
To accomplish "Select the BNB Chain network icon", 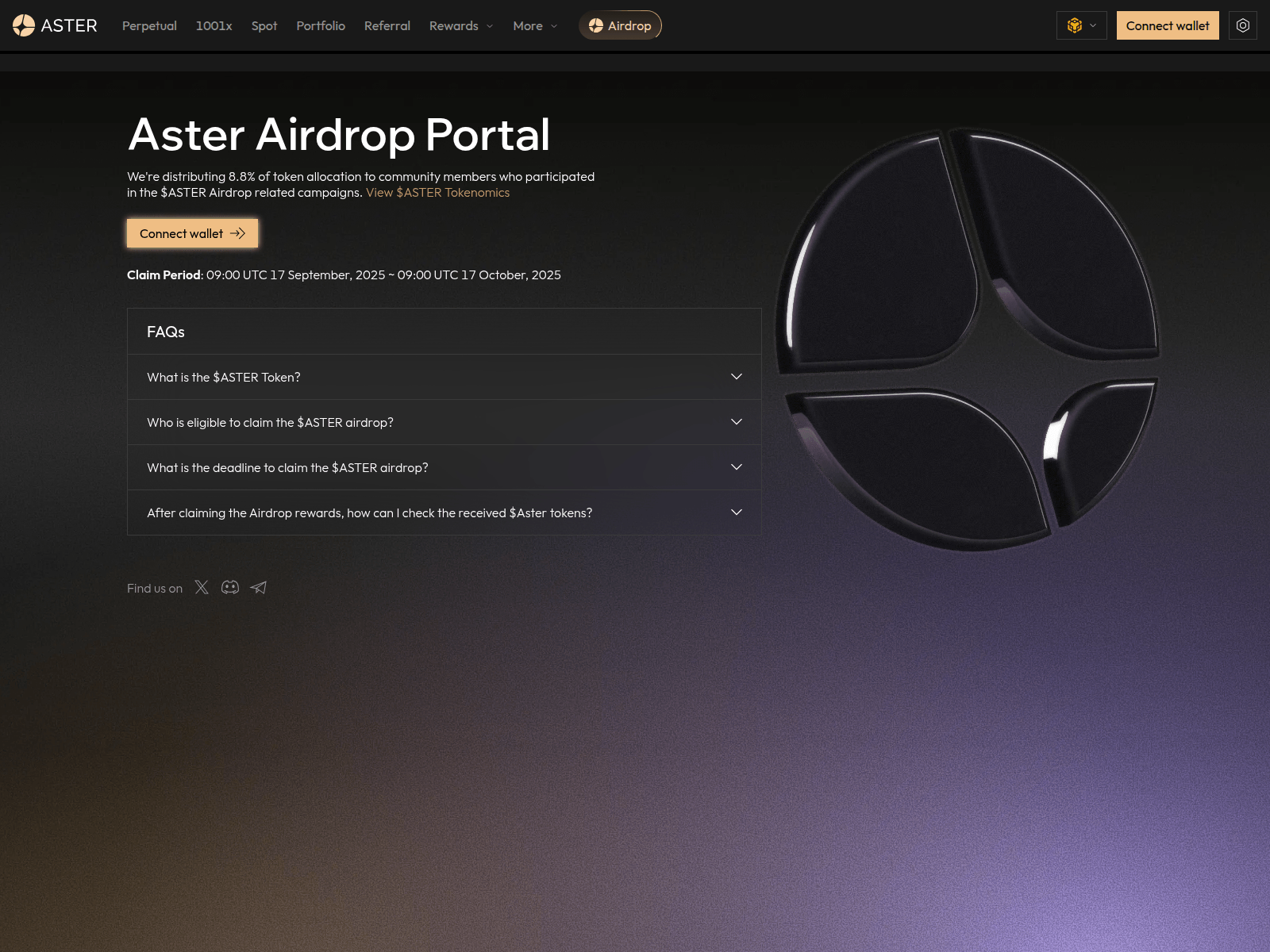I will [1074, 25].
